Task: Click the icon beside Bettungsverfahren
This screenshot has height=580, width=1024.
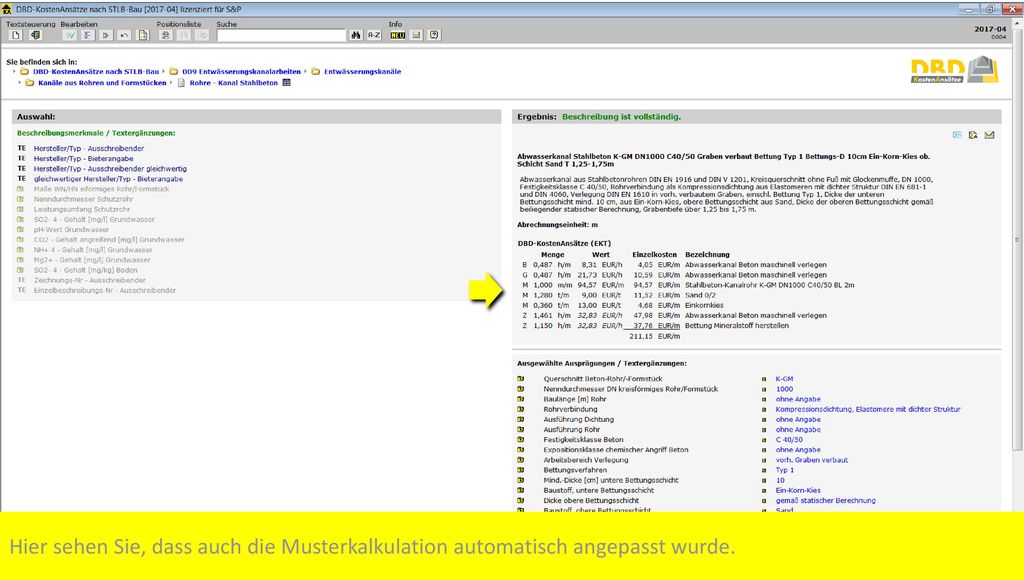Action: pos(520,470)
